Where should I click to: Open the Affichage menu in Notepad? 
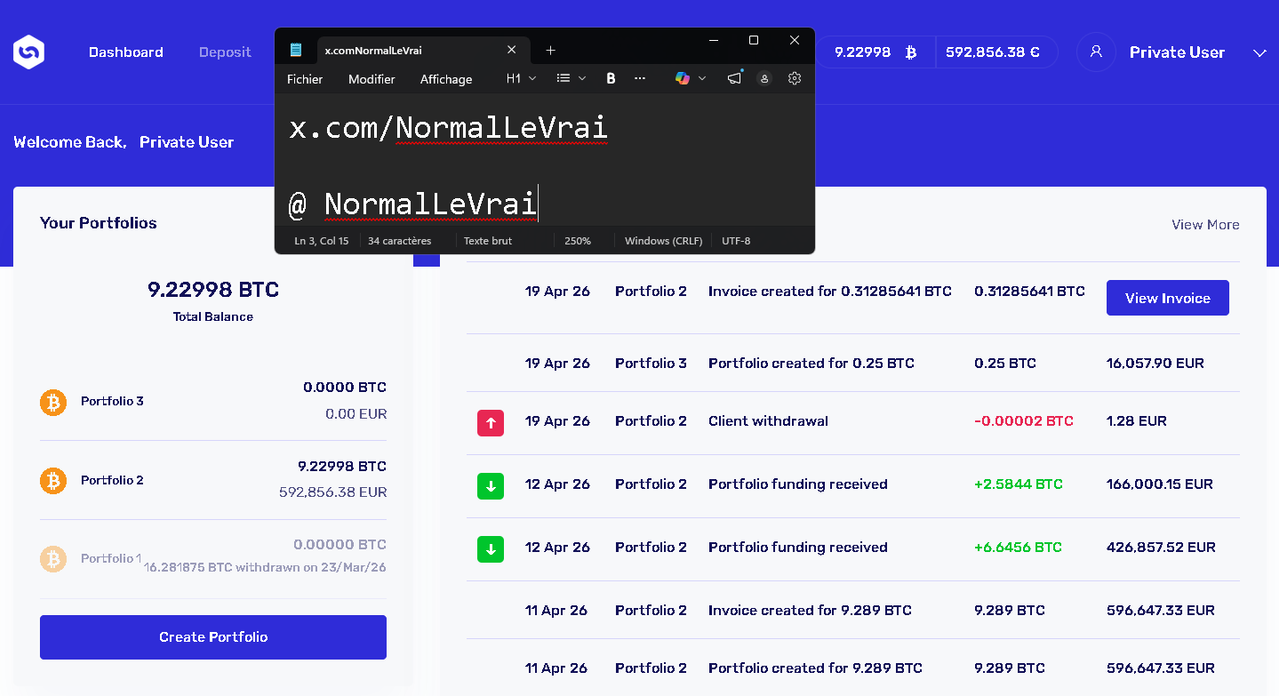[x=446, y=79]
